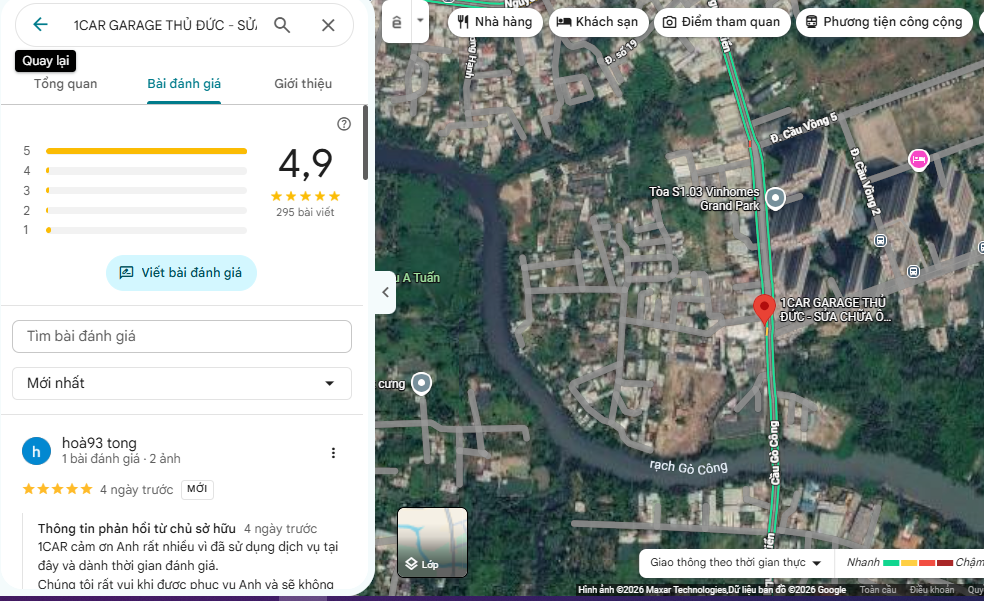The image size is (984, 601).
Task: Filter reviews by the 4-star bar
Action: tap(146, 171)
